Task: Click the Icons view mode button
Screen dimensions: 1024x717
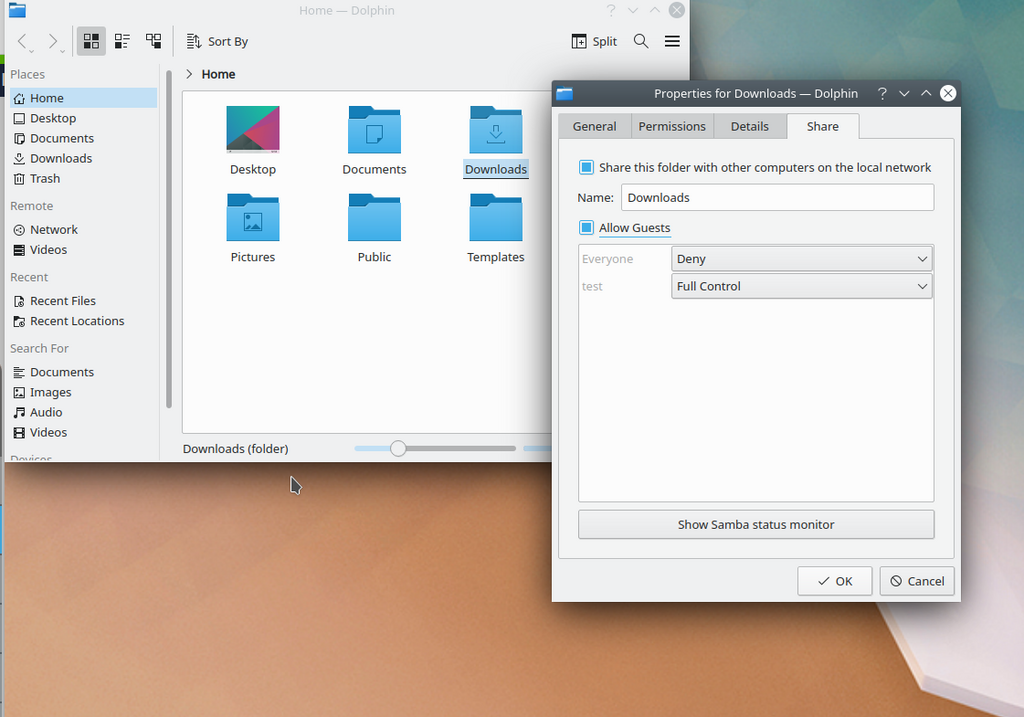Action: 91,41
